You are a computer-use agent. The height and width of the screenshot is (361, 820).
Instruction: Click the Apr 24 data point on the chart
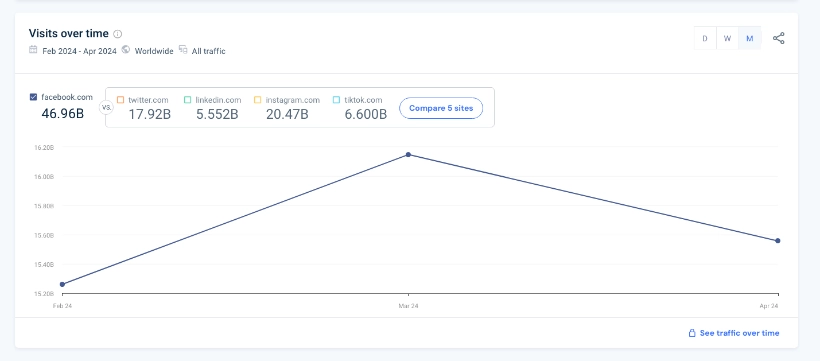coord(778,241)
